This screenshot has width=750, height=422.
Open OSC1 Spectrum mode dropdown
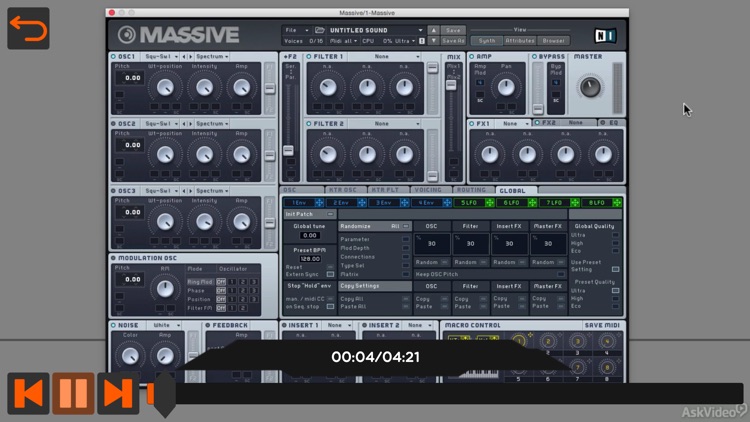coord(211,56)
